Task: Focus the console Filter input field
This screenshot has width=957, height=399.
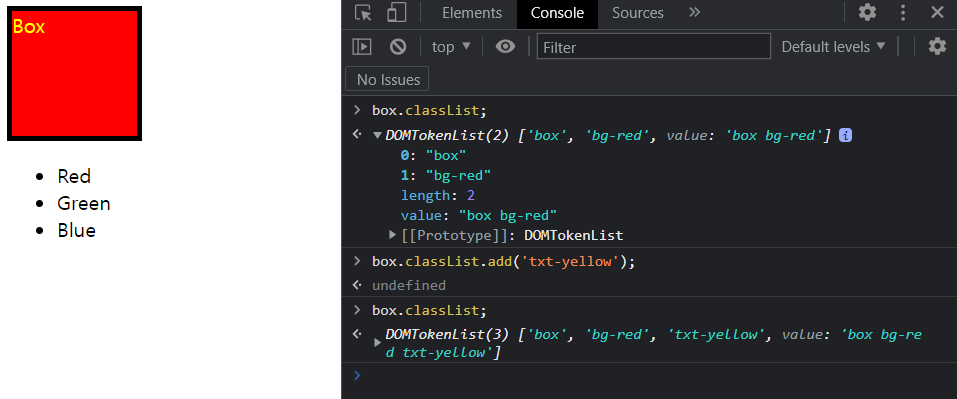Action: click(x=654, y=46)
